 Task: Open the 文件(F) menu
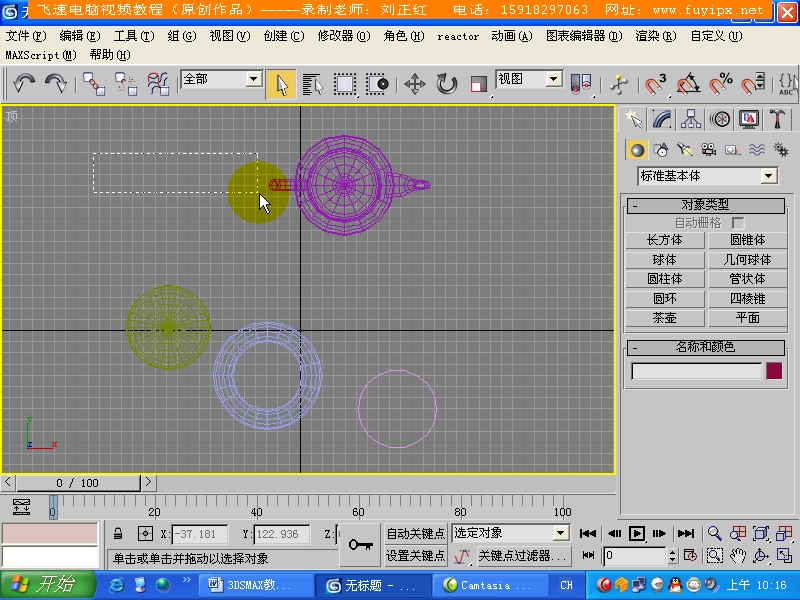coord(26,36)
